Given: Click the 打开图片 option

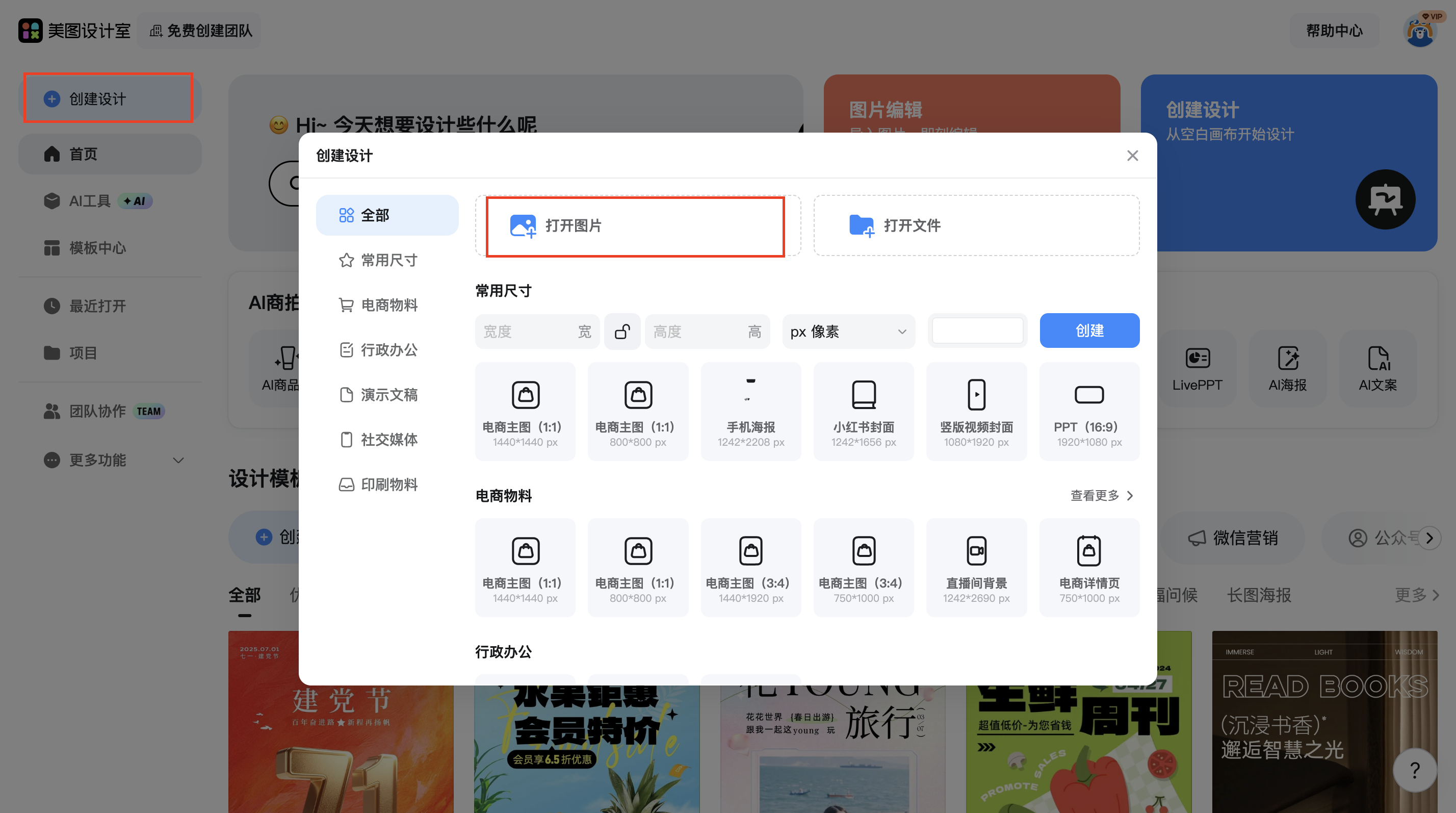Looking at the screenshot, I should pyautogui.click(x=635, y=225).
